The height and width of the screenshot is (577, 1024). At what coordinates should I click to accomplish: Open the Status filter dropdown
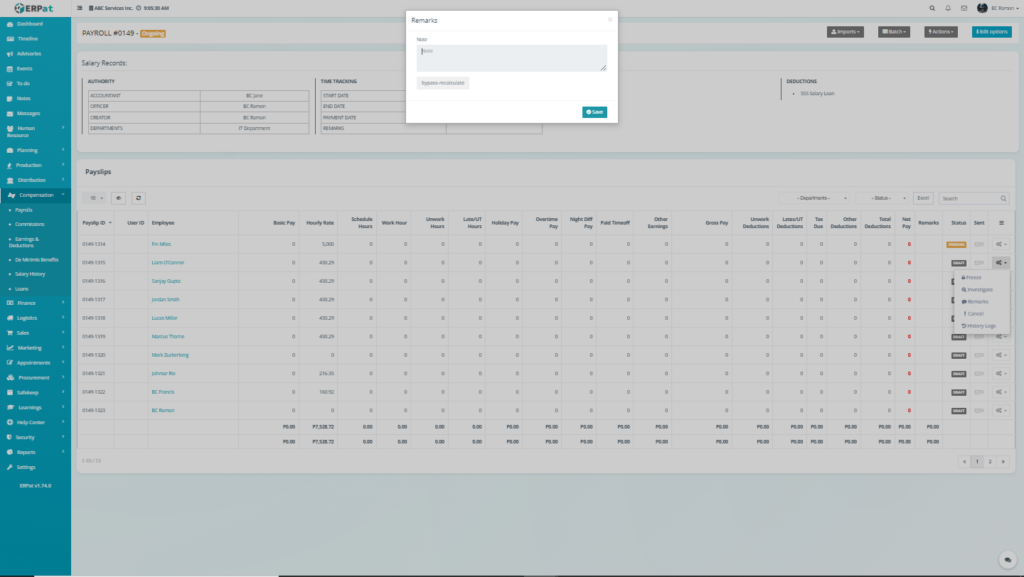click(882, 198)
